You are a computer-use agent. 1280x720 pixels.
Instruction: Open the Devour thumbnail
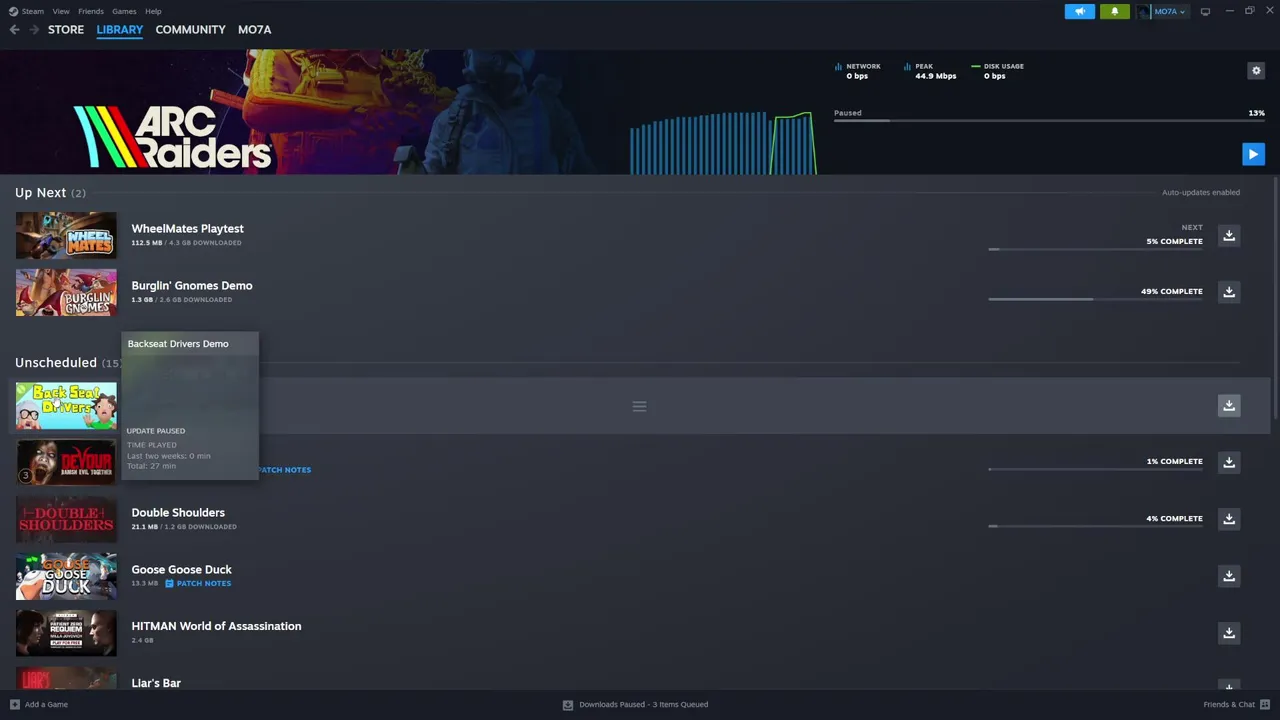pos(66,462)
